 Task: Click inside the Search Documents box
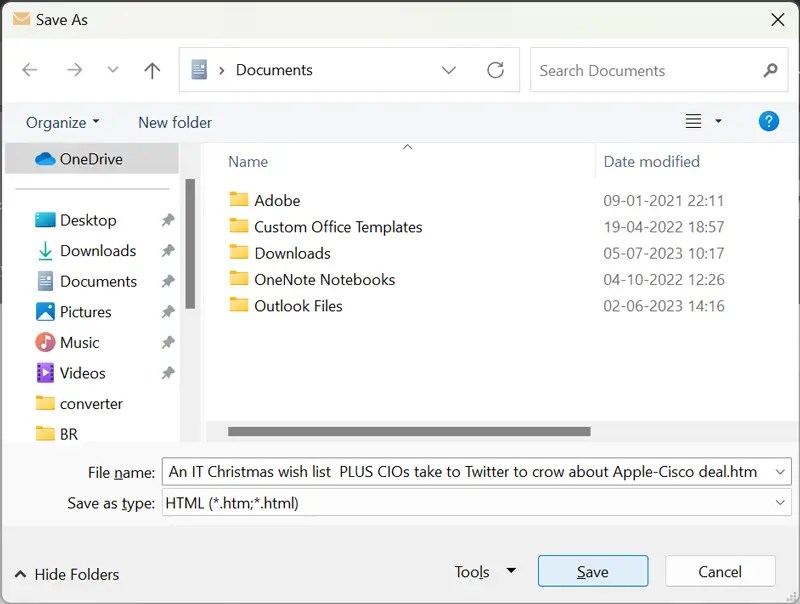point(640,70)
